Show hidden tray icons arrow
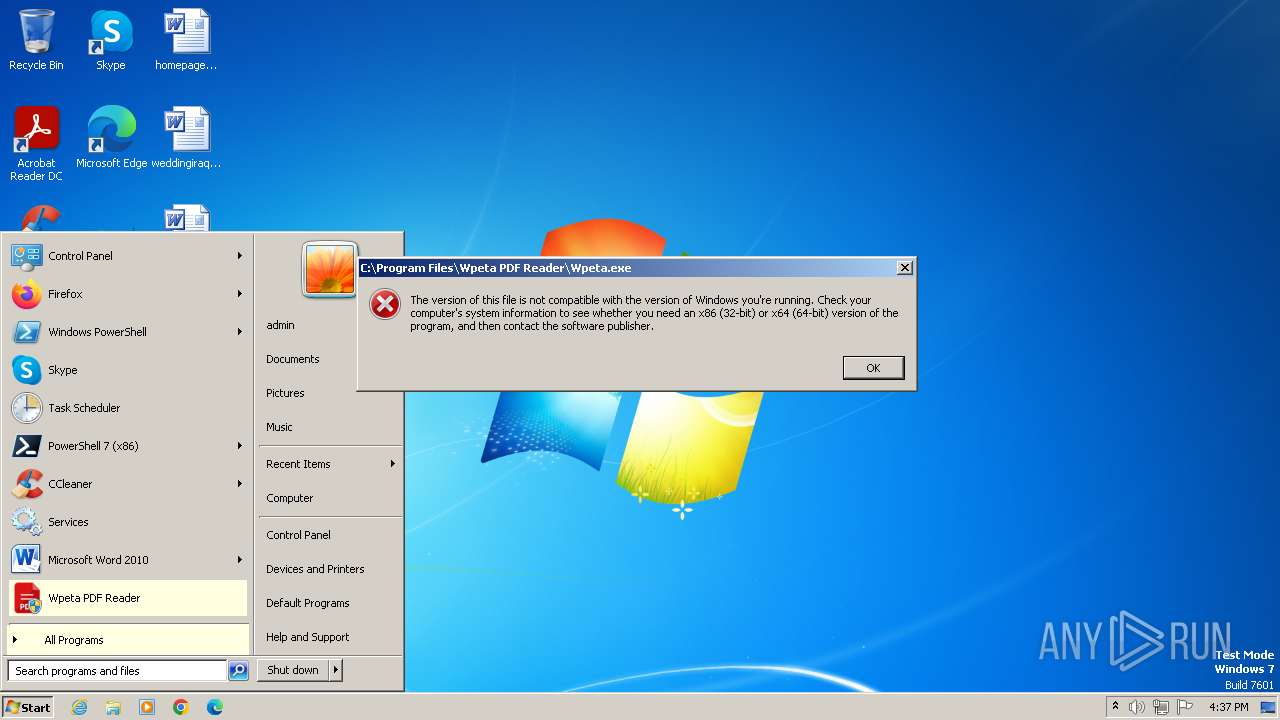 (1115, 706)
